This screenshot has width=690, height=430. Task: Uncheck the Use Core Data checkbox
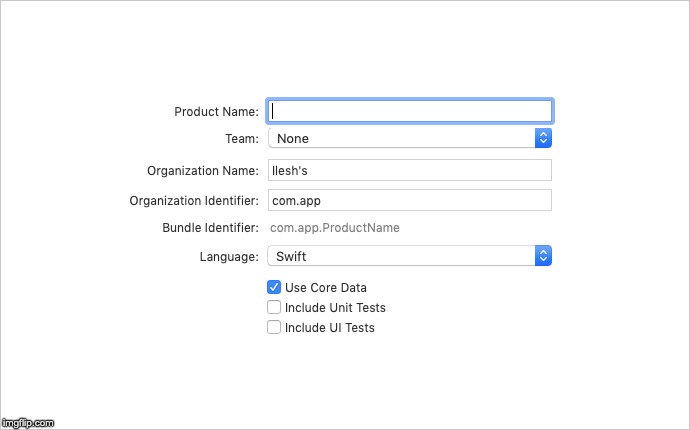point(274,288)
